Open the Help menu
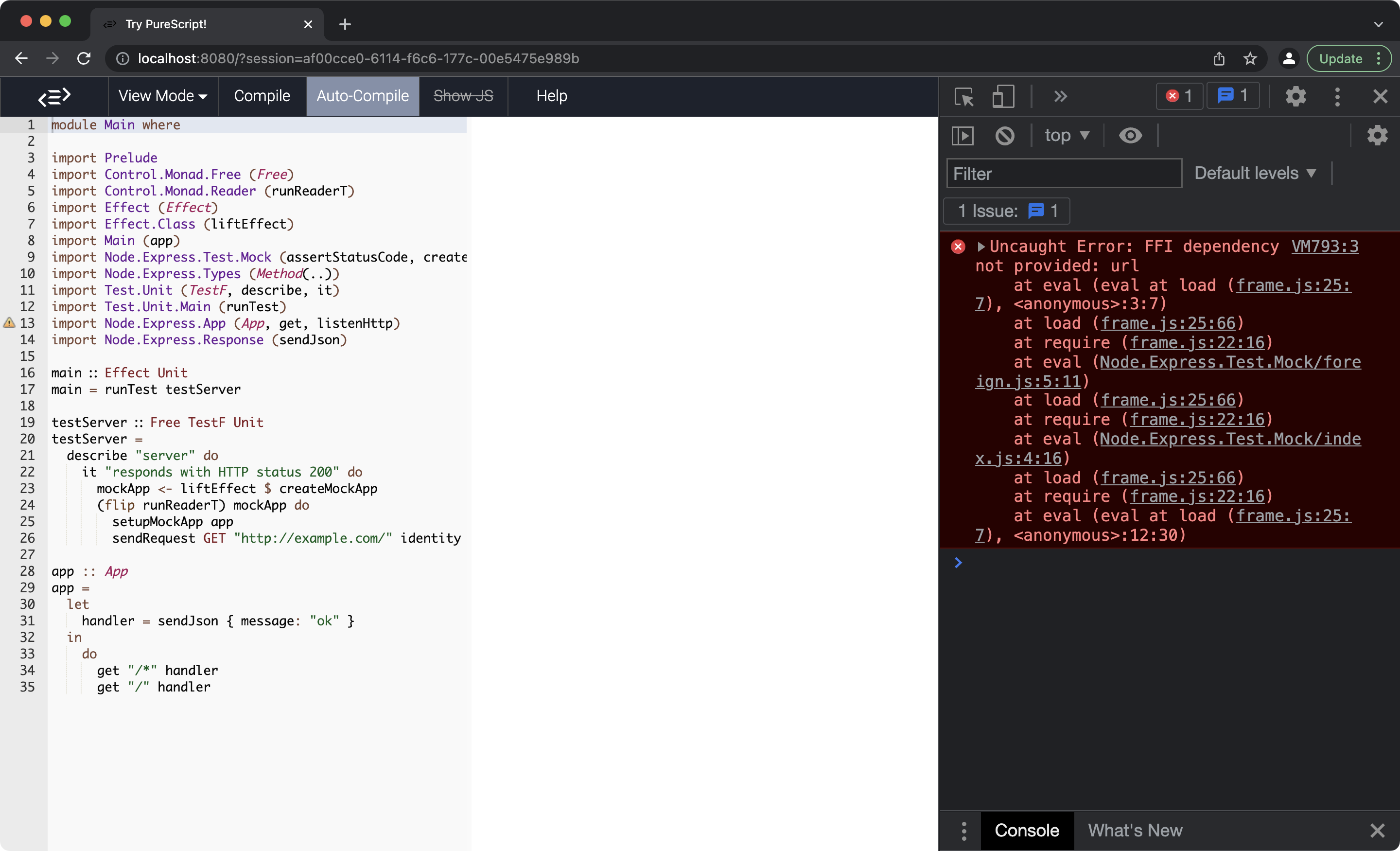Viewport: 1400px width, 851px height. coord(551,96)
